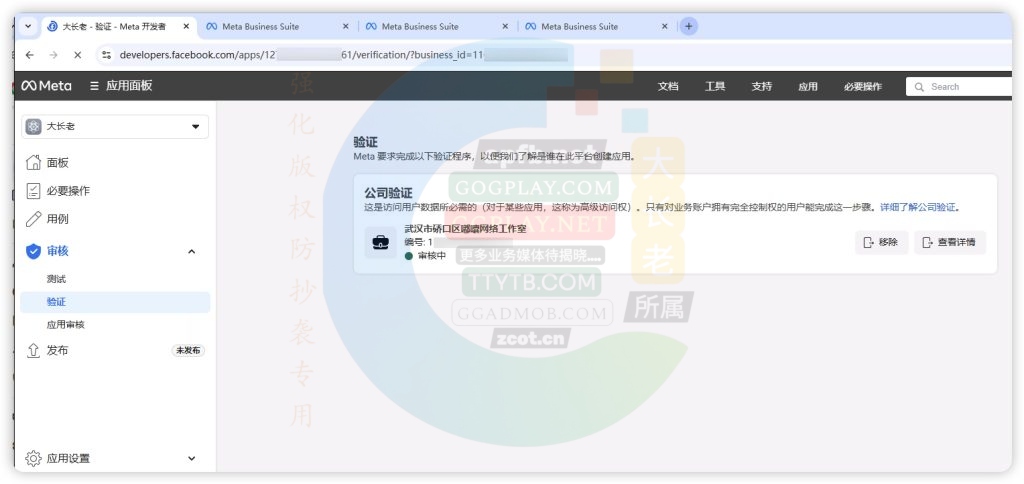1024x484 pixels.
Task: Click the 发布 upload icon in sidebar
Action: [x=33, y=351]
